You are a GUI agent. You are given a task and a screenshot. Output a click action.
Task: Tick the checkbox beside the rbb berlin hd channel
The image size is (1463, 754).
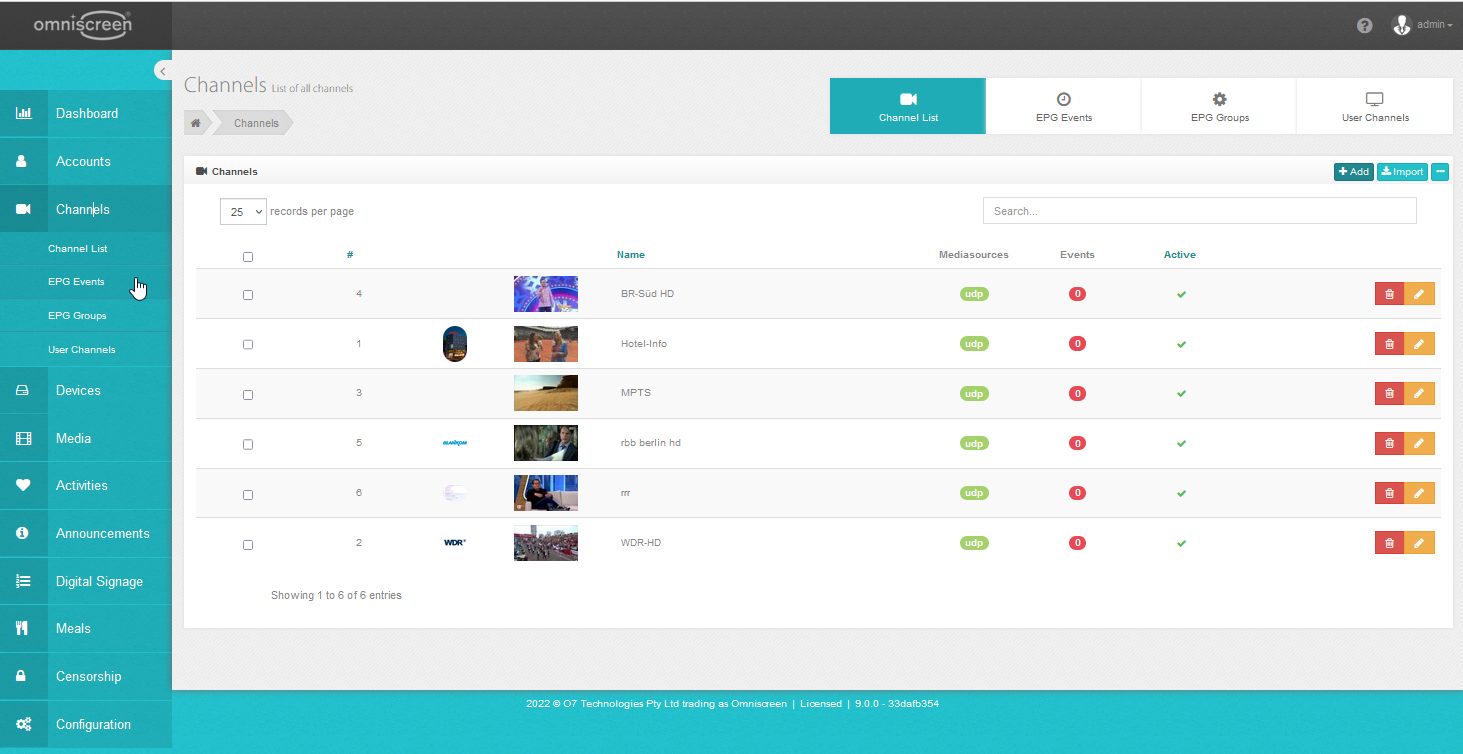pos(248,444)
